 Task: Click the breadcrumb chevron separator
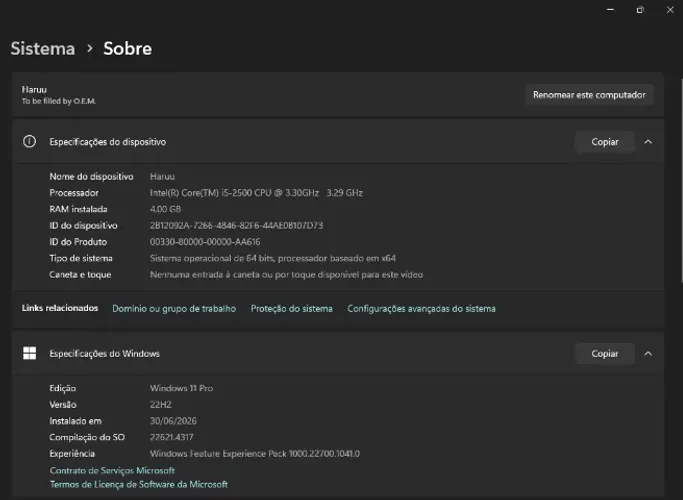[90, 48]
